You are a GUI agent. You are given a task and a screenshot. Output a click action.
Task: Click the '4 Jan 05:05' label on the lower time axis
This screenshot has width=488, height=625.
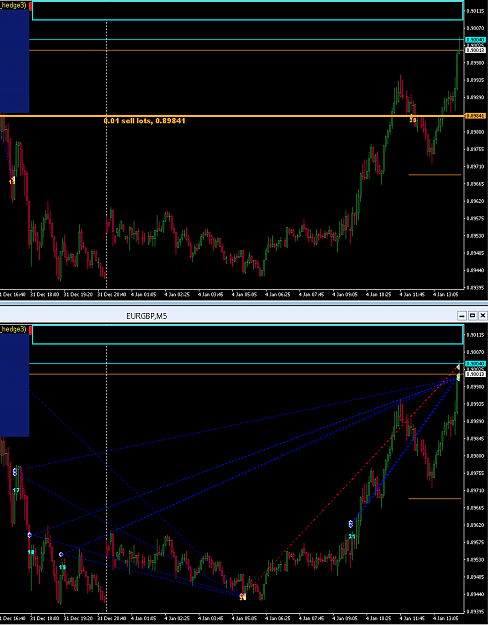(x=246, y=618)
